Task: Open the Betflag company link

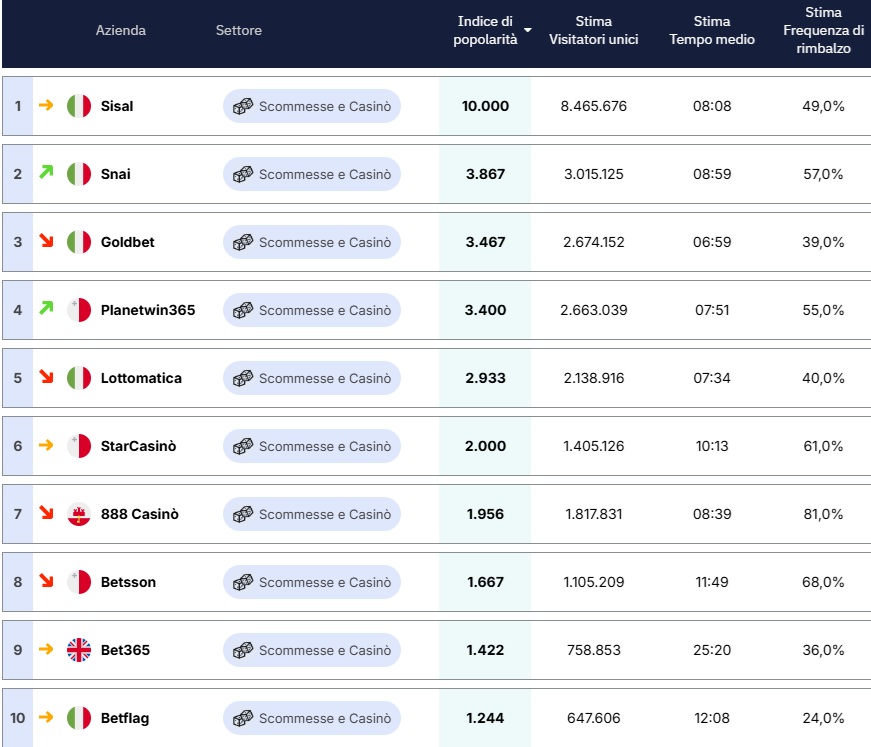Action: 125,718
